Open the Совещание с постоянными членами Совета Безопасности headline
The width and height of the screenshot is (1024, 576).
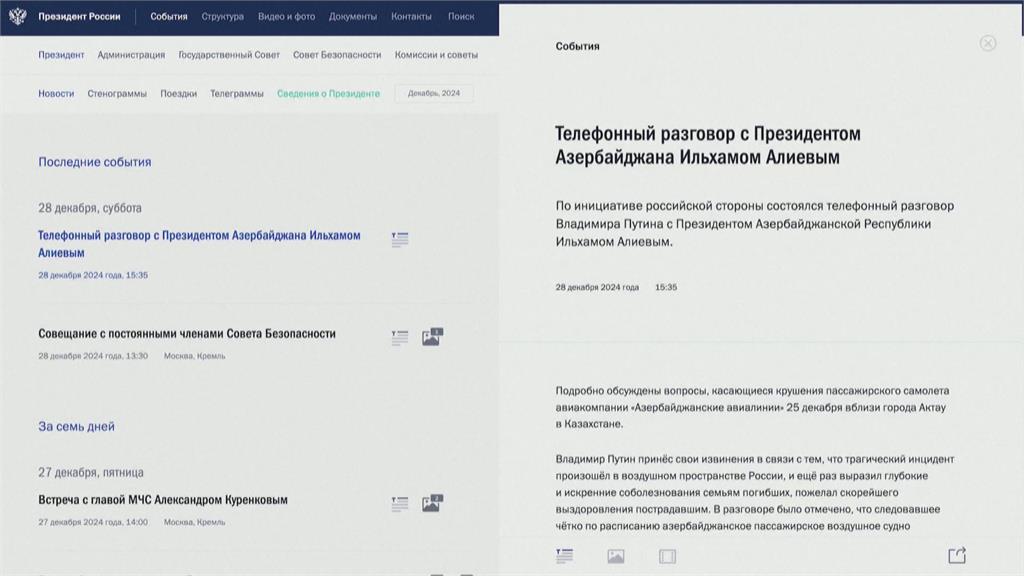click(187, 334)
